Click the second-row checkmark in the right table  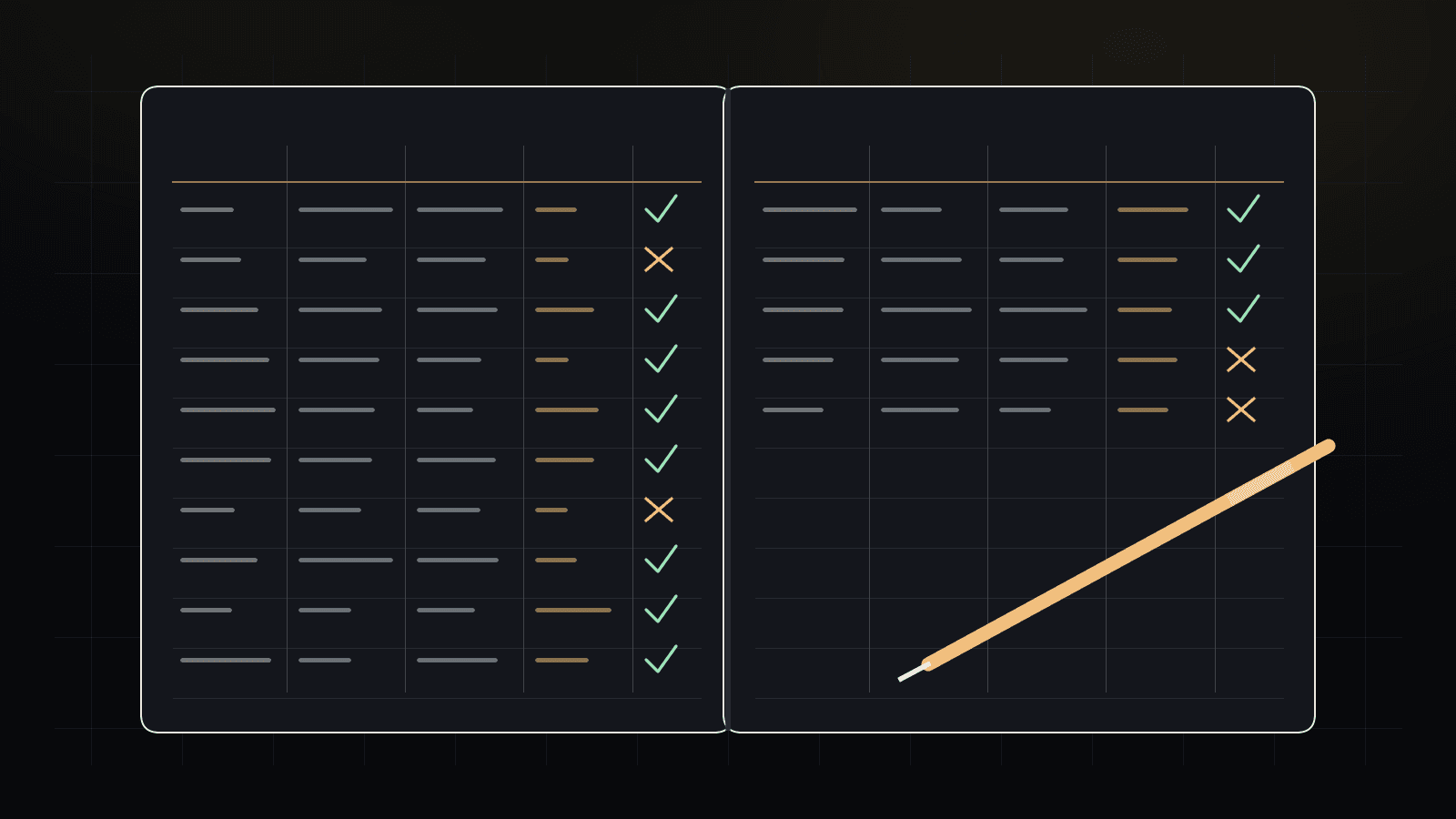coord(1243,258)
